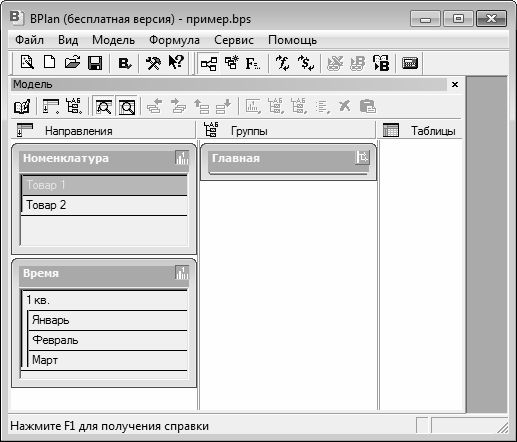Click the window resize grip corner

(x=503, y=428)
